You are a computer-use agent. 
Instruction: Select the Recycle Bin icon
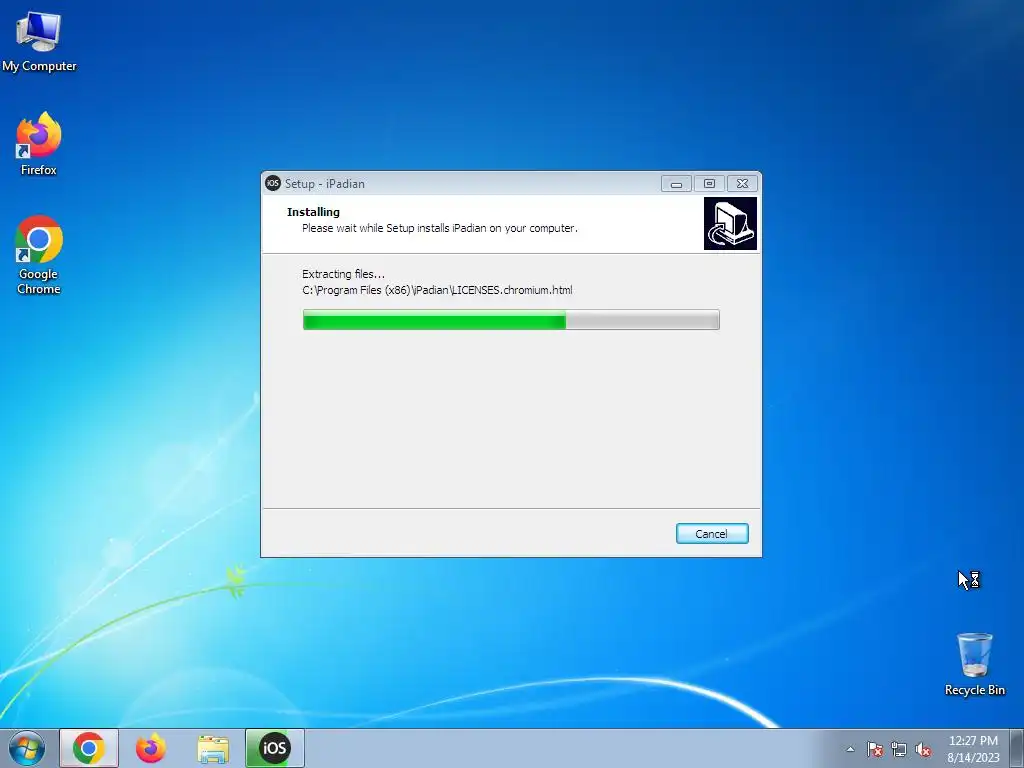click(x=974, y=664)
